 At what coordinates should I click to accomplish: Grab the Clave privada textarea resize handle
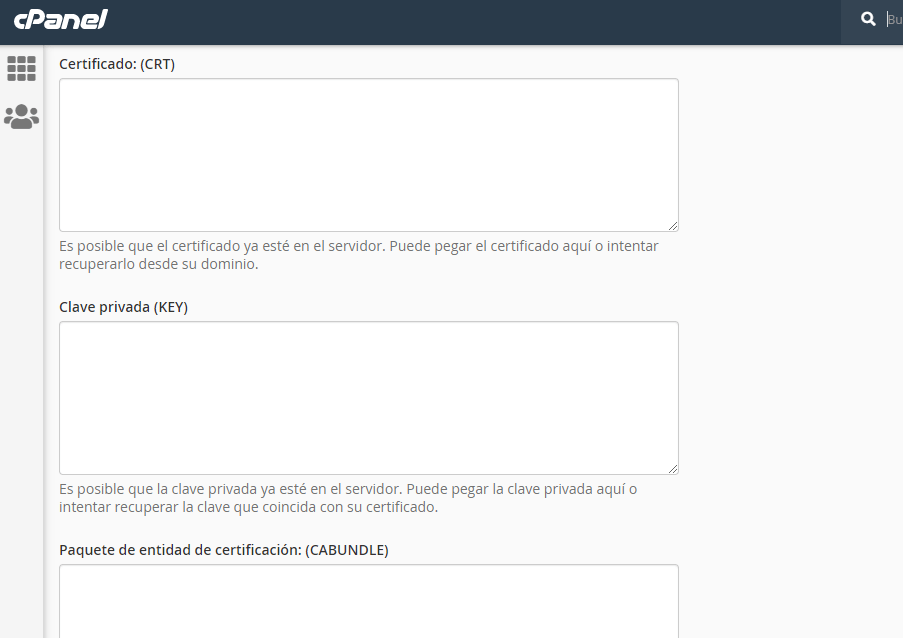click(x=673, y=469)
